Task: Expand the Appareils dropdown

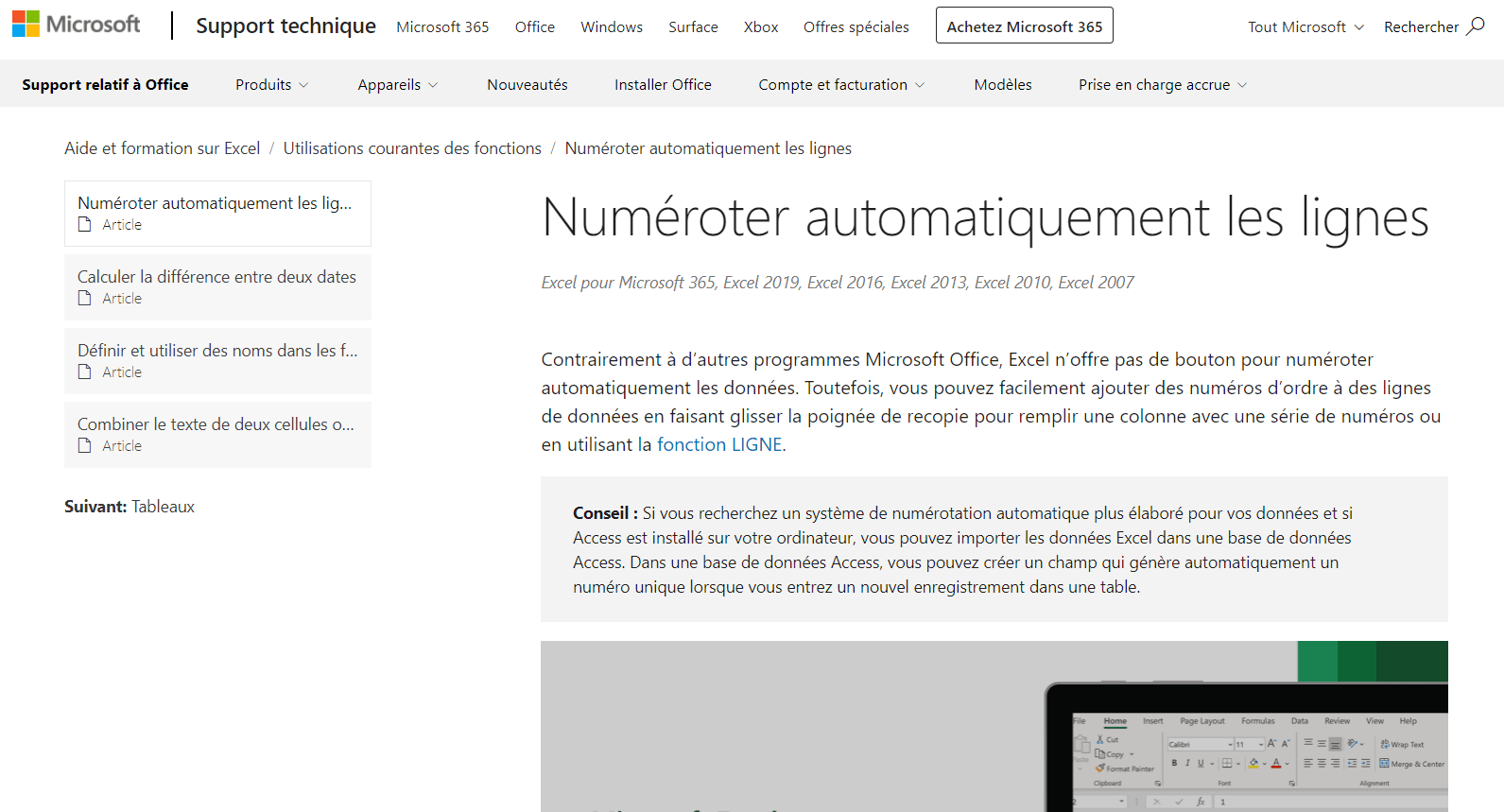Action: [397, 84]
